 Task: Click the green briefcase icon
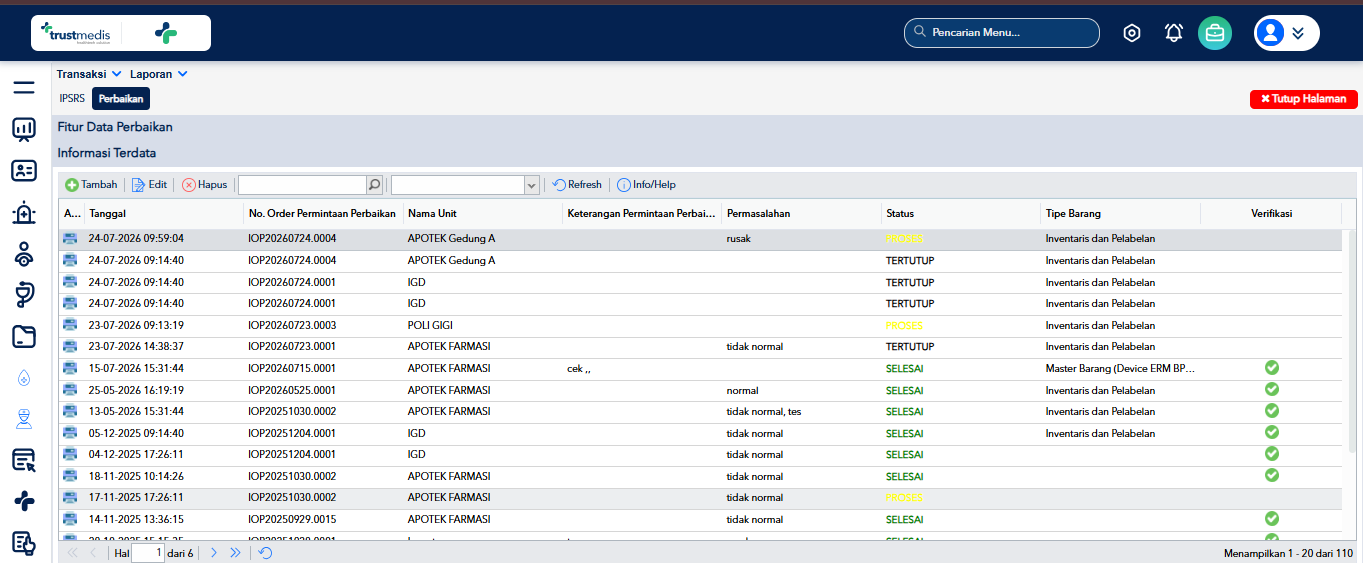point(1215,33)
